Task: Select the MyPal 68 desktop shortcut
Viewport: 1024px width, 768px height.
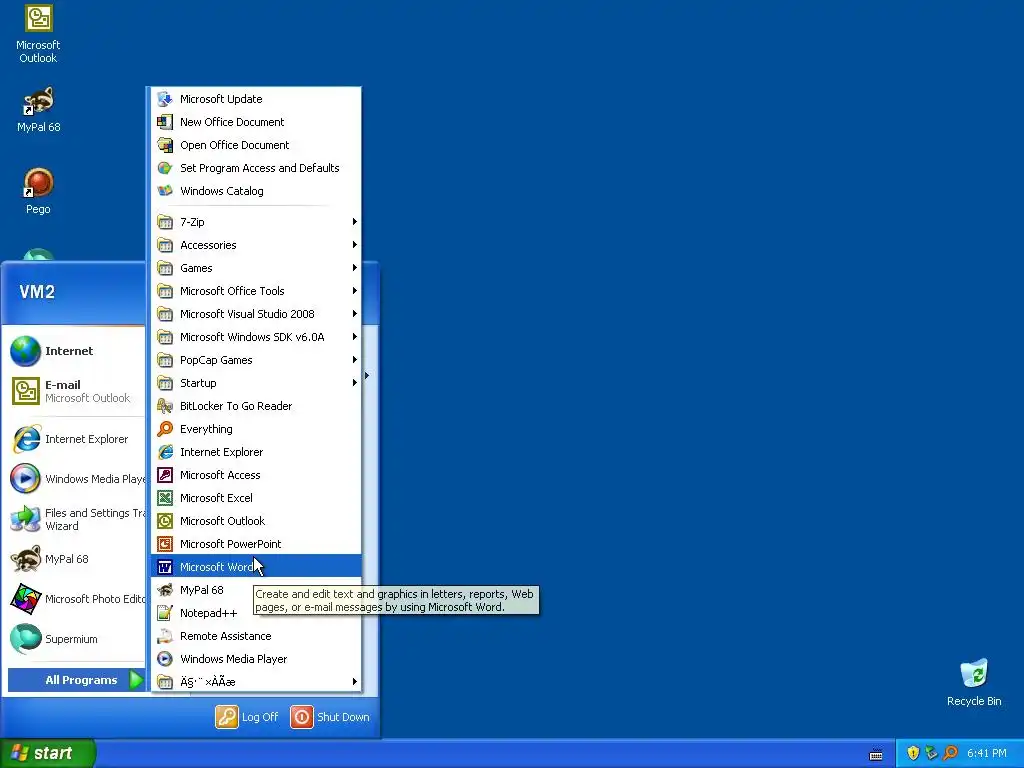Action: click(38, 110)
